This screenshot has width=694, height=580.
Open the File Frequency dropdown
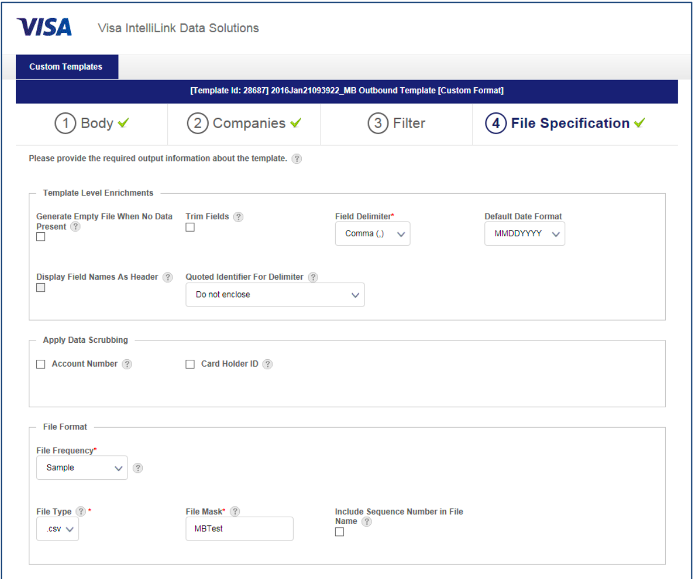81,467
